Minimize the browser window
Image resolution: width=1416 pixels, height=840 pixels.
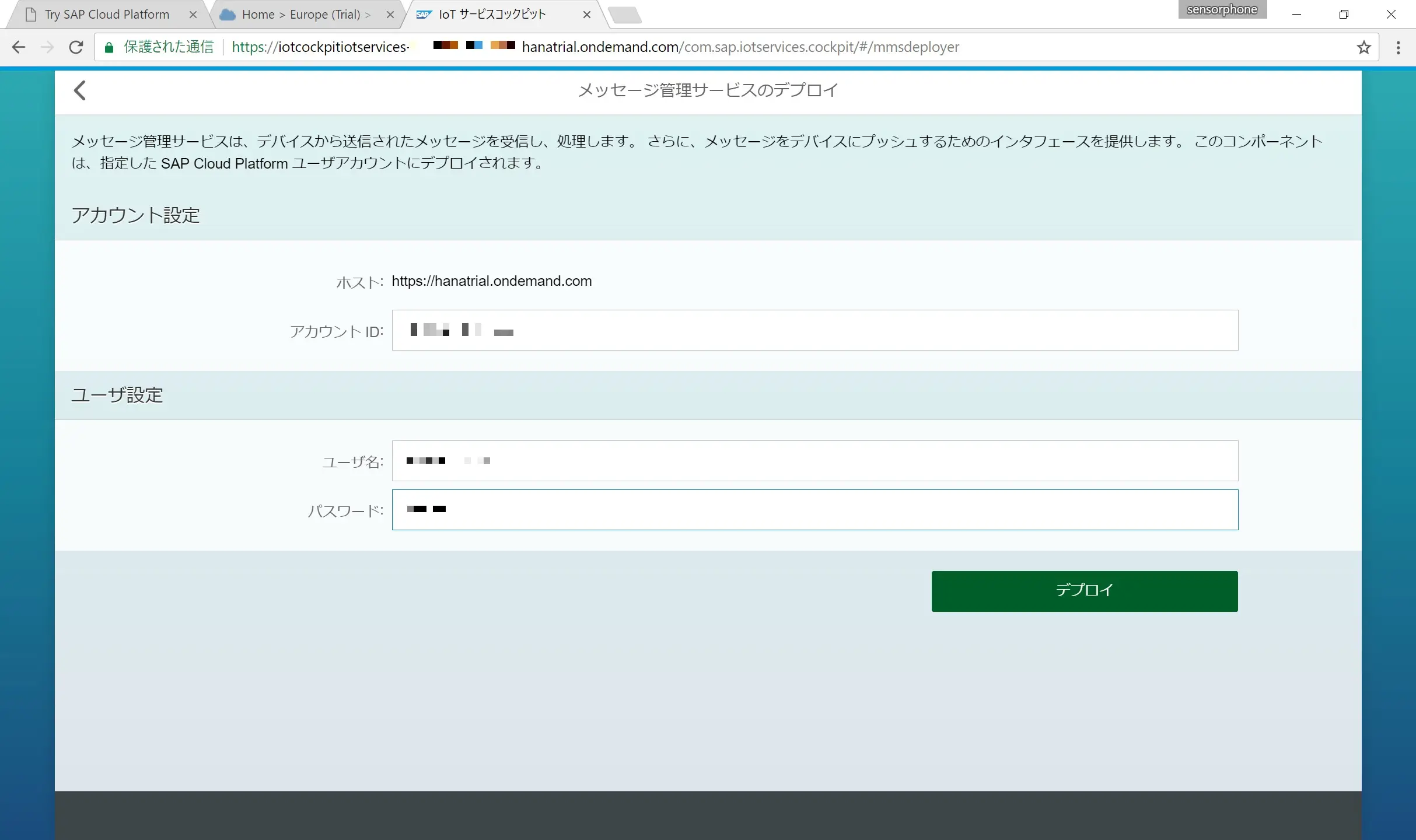click(x=1296, y=15)
